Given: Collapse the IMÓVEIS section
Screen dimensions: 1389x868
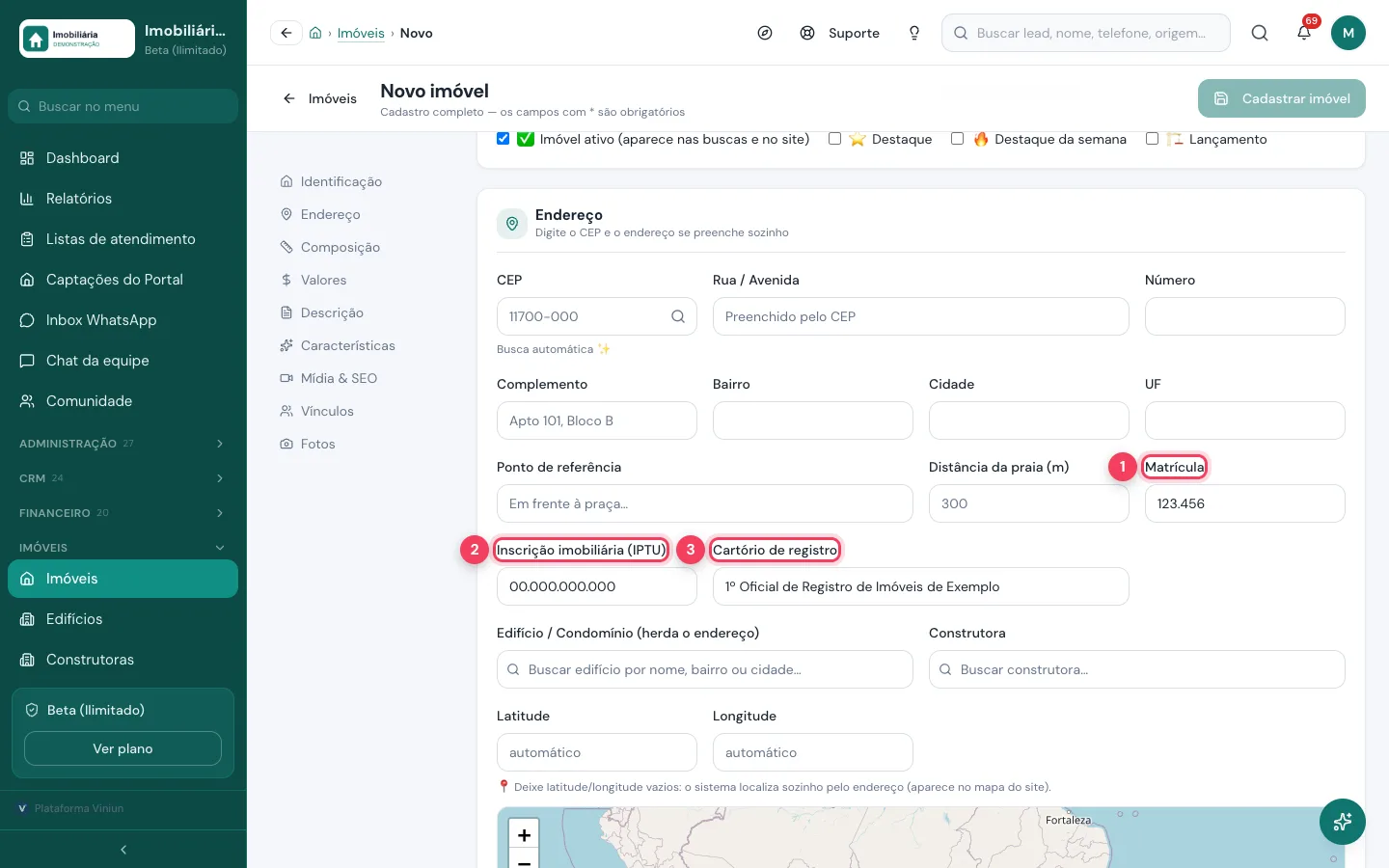Looking at the screenshot, I should tap(123, 548).
